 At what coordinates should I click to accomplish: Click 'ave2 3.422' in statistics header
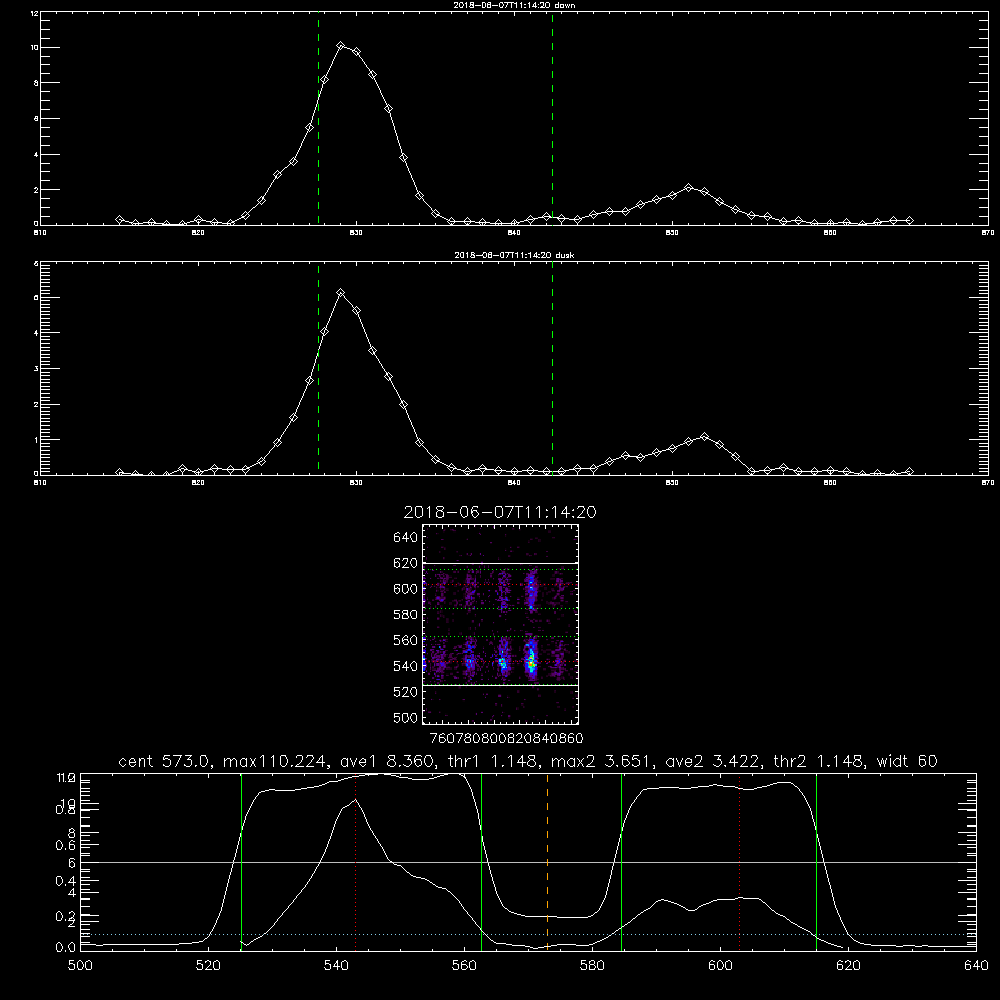[712, 761]
